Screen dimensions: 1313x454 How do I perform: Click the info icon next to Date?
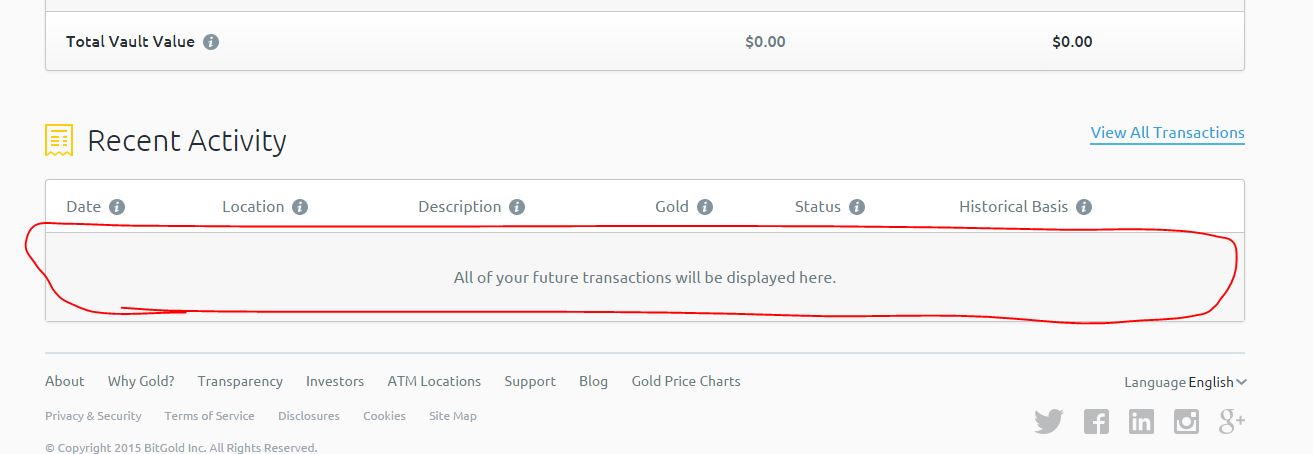[x=117, y=207]
